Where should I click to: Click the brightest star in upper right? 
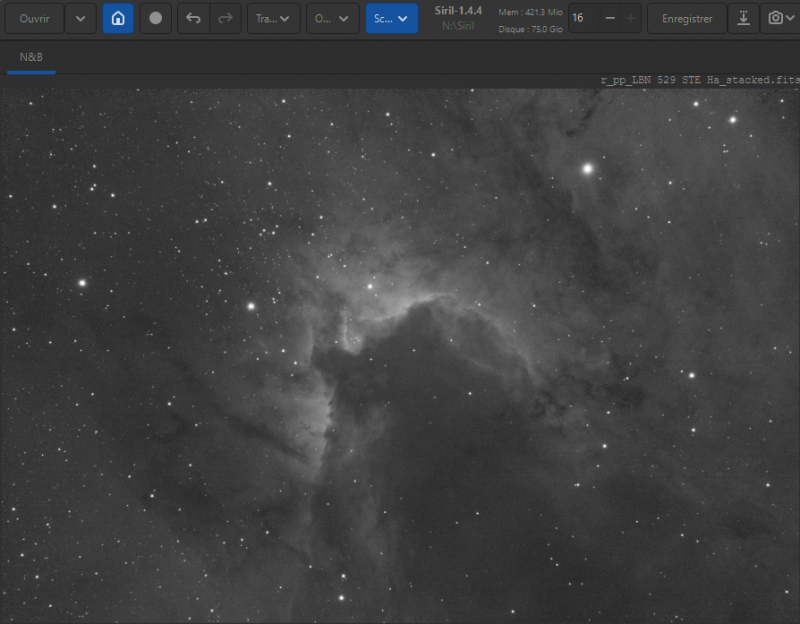pyautogui.click(x=587, y=168)
